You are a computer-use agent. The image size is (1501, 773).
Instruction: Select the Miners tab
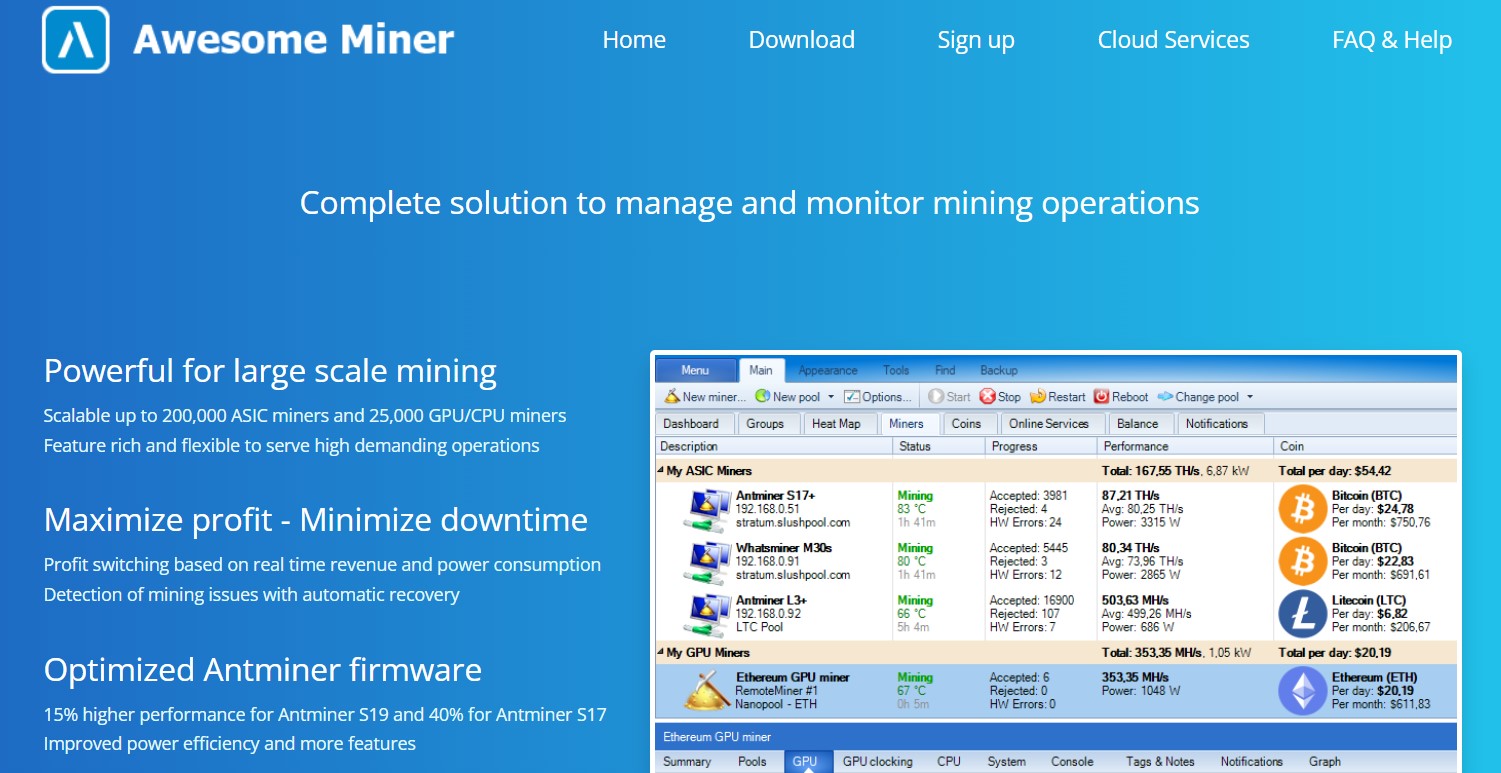tap(907, 423)
